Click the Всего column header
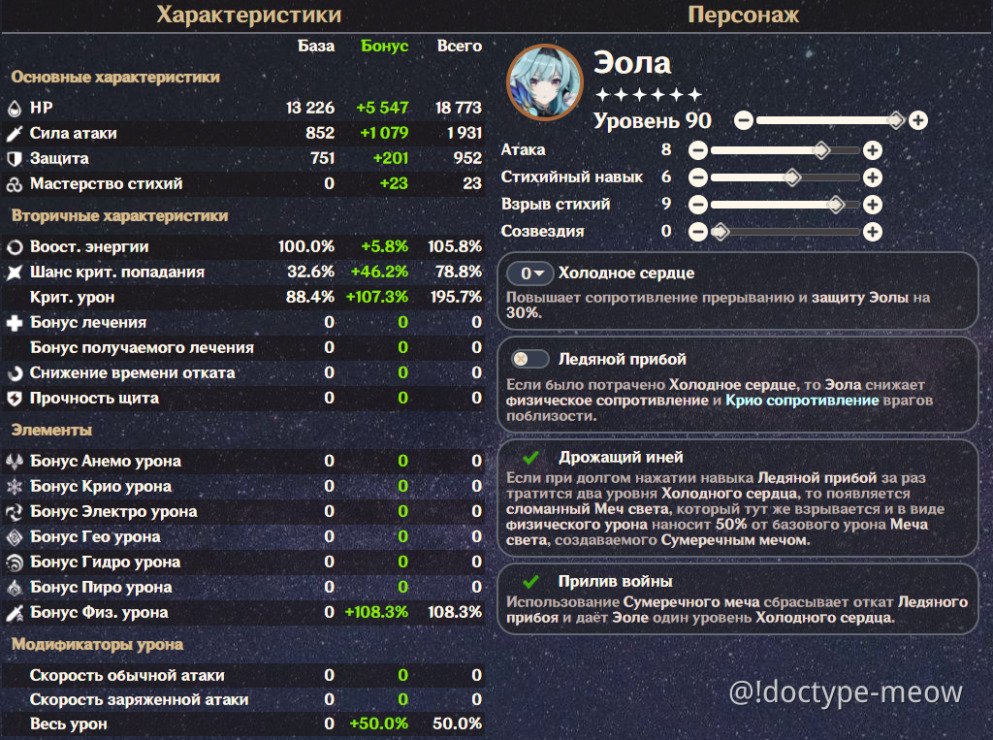 tap(459, 46)
